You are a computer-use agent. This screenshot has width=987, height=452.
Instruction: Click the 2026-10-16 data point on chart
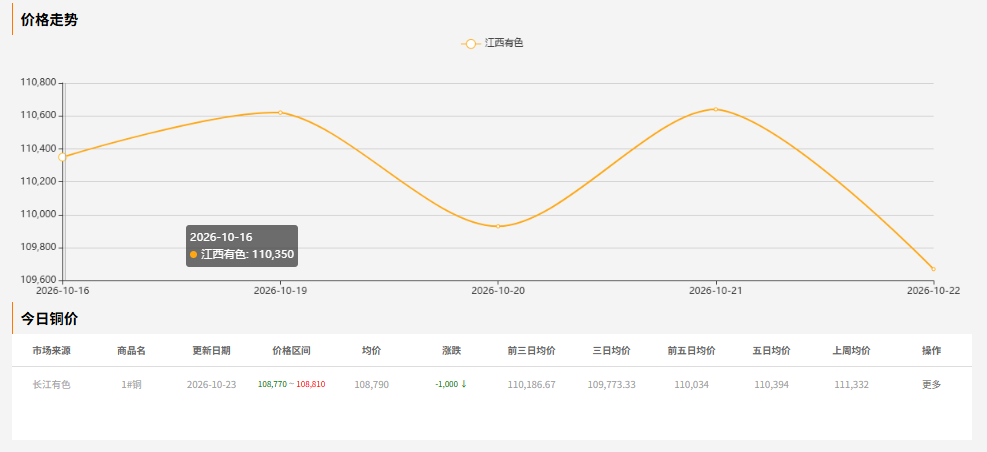[x=62, y=157]
